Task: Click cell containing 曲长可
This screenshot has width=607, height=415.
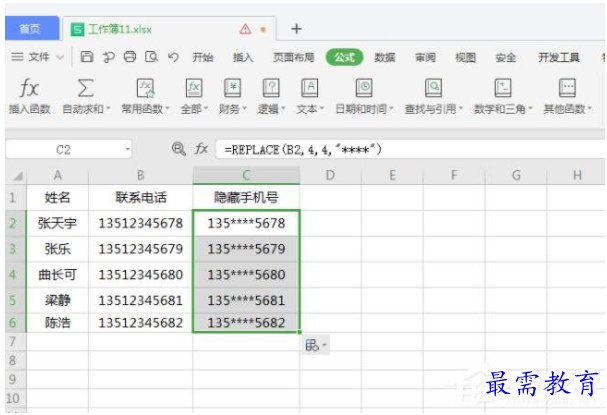Action: coord(57,275)
